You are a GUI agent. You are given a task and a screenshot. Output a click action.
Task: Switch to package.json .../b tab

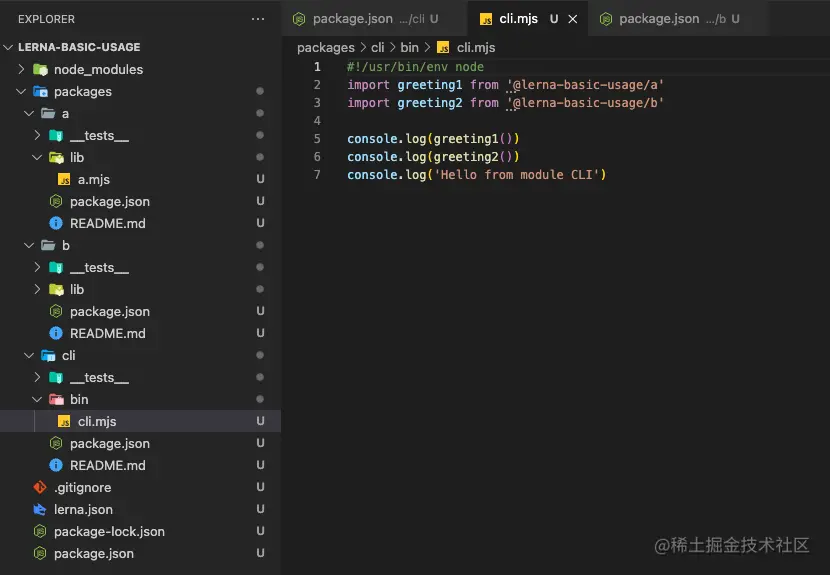point(678,19)
